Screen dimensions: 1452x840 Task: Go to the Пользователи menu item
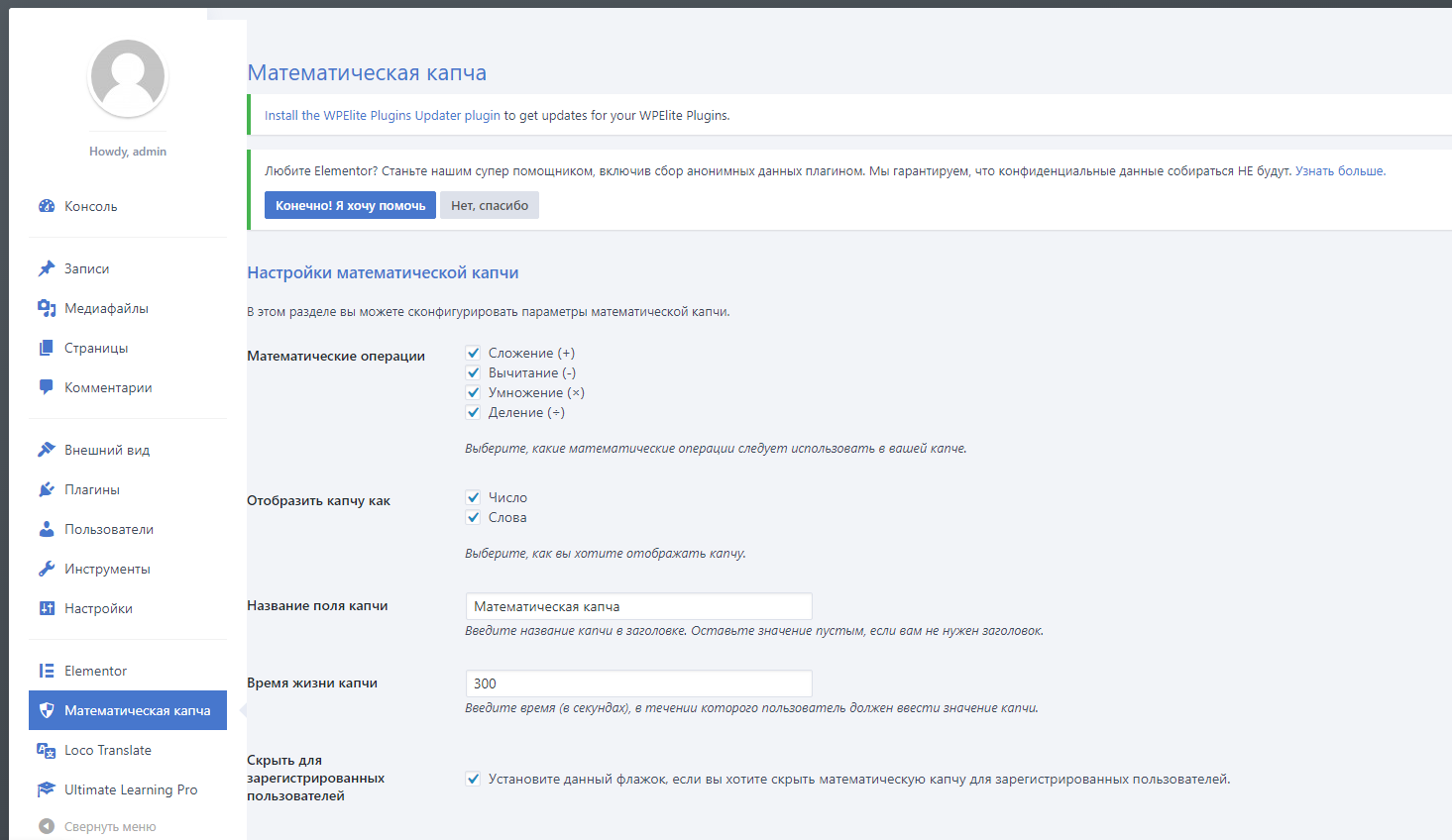point(109,529)
